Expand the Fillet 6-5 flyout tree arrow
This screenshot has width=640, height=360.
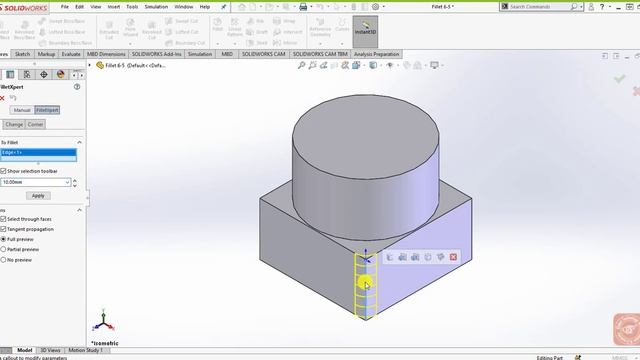(90, 65)
